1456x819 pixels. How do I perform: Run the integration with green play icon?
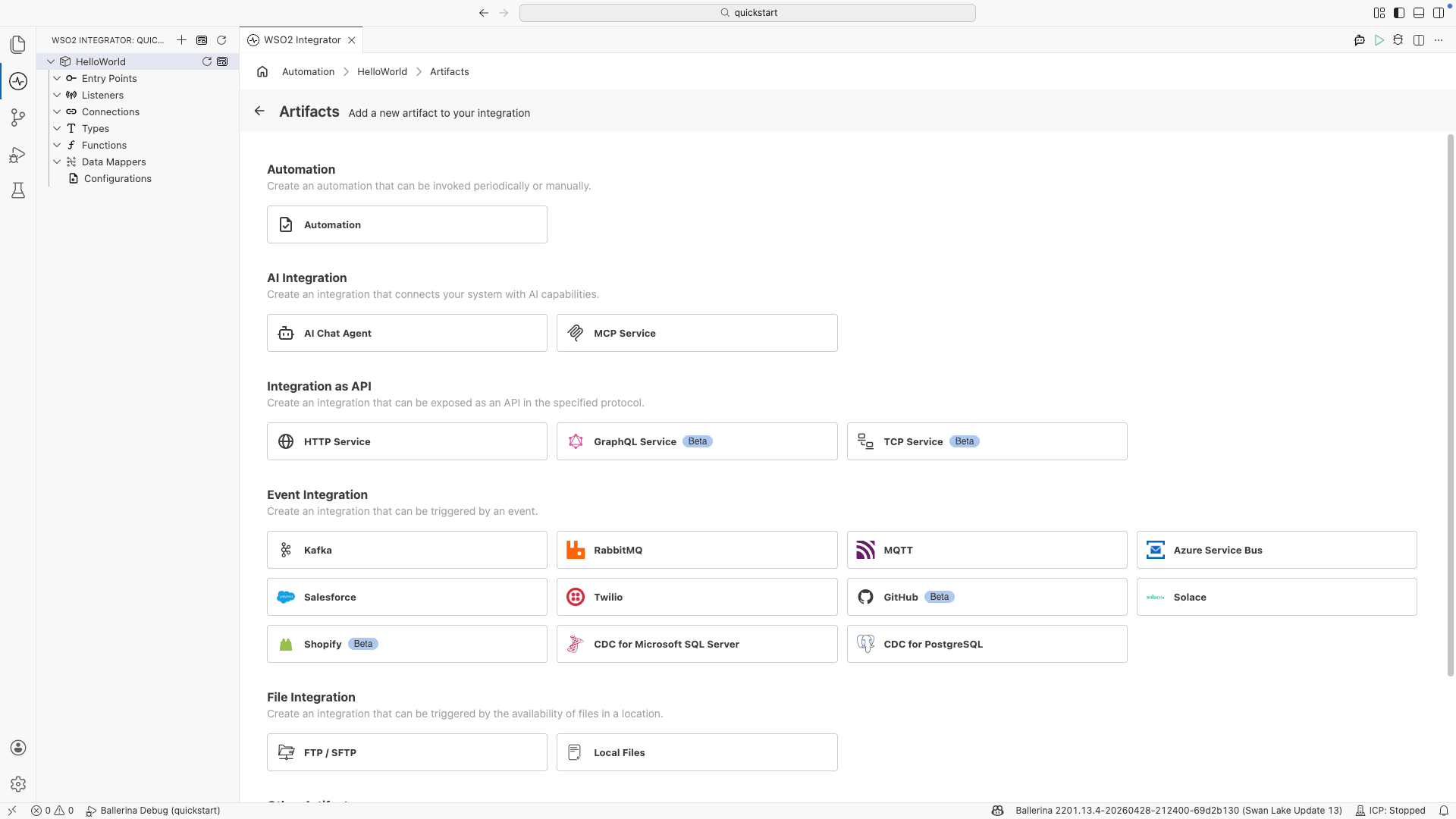pyautogui.click(x=1379, y=40)
